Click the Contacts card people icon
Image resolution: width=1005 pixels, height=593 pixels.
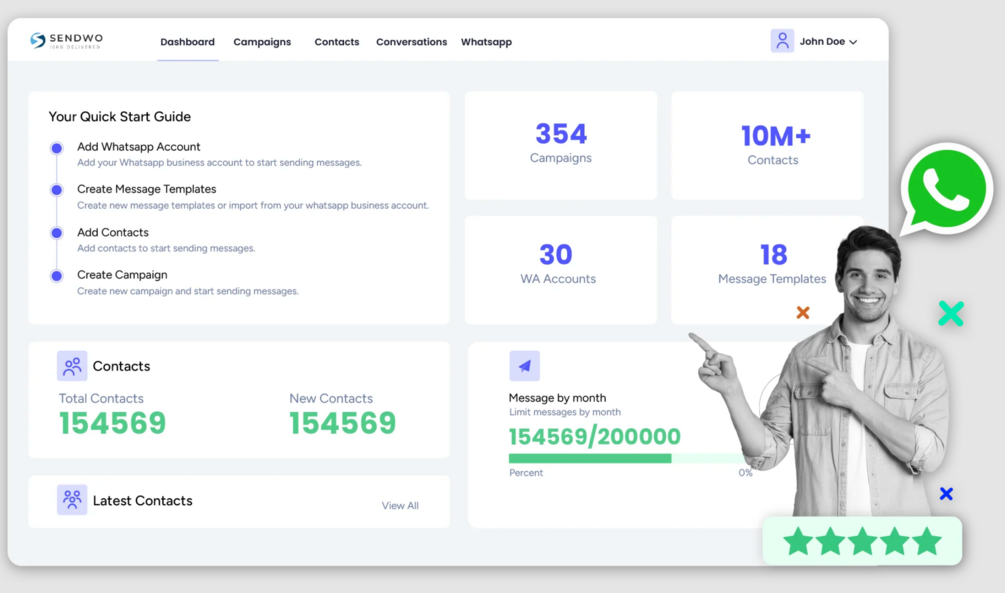point(72,366)
